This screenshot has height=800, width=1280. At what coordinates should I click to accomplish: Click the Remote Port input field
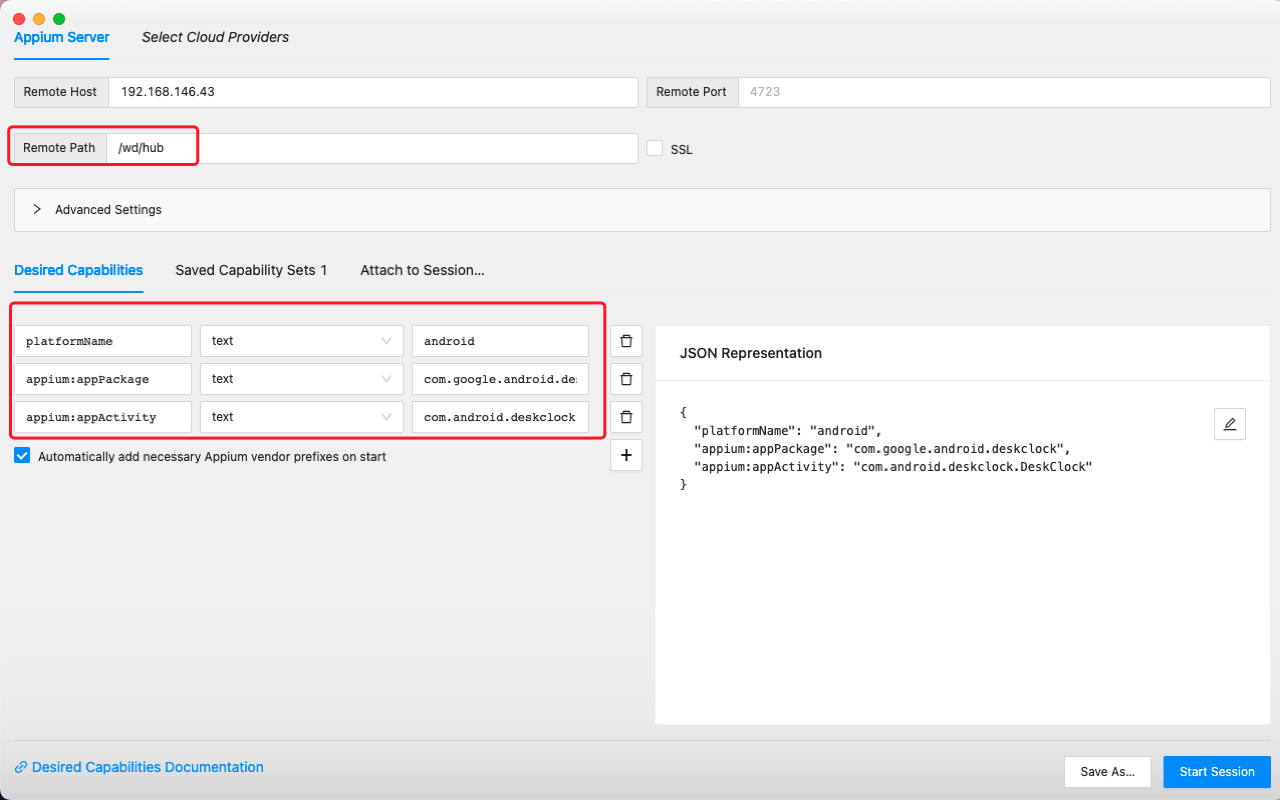(x=1004, y=91)
